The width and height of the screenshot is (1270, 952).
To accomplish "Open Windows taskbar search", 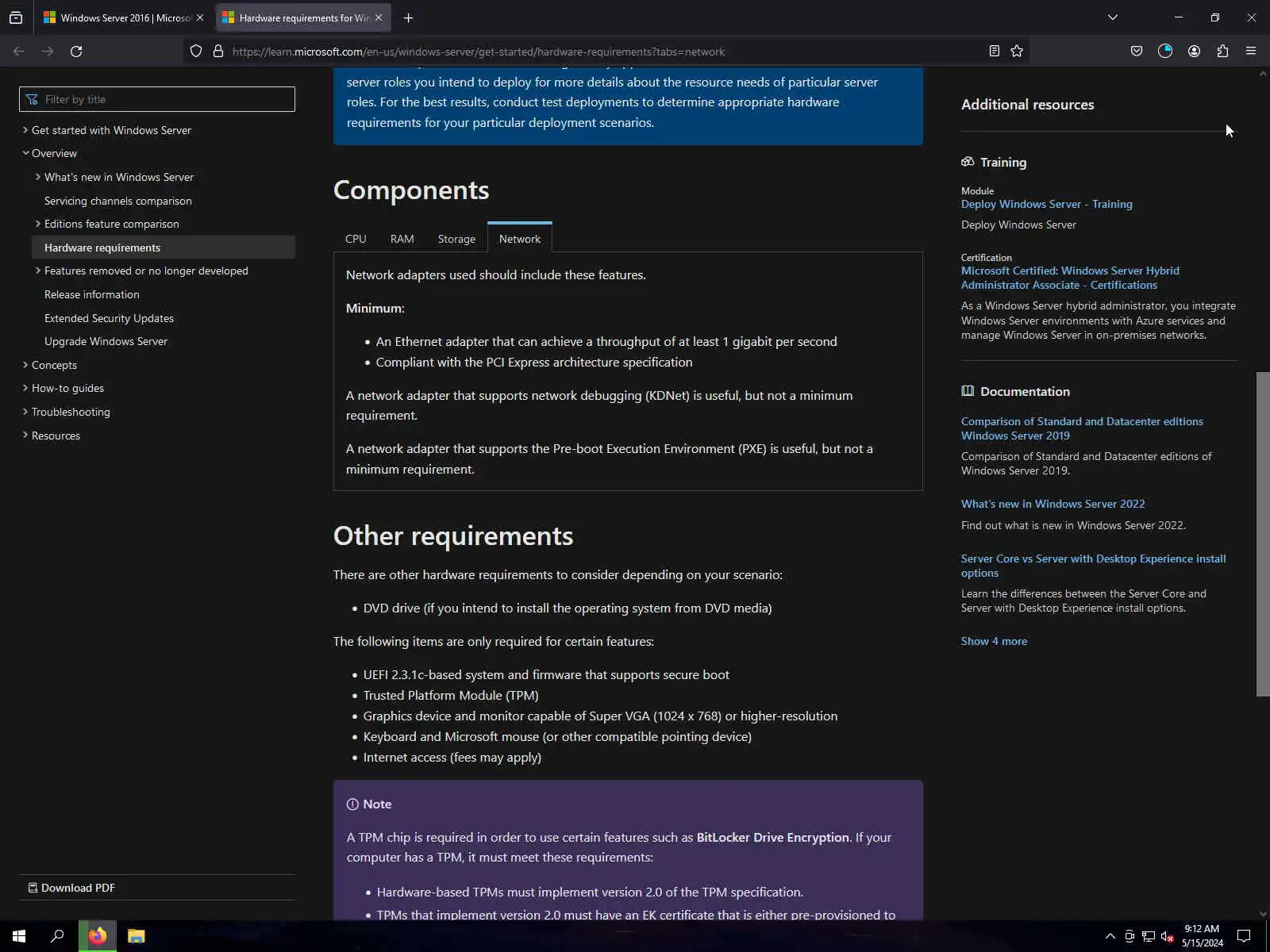I will (57, 936).
